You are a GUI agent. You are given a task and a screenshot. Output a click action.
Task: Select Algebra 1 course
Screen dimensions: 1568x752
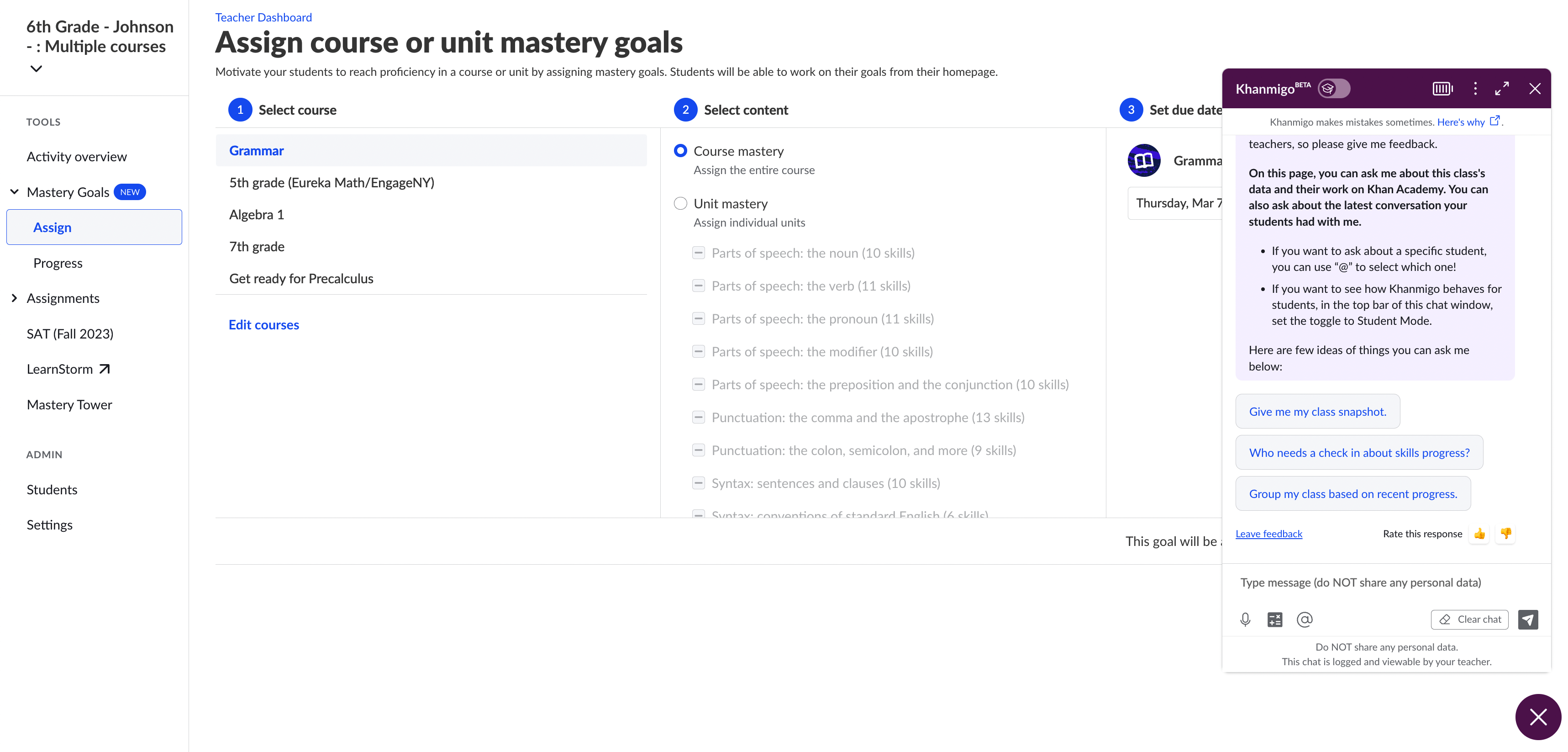pos(431,214)
